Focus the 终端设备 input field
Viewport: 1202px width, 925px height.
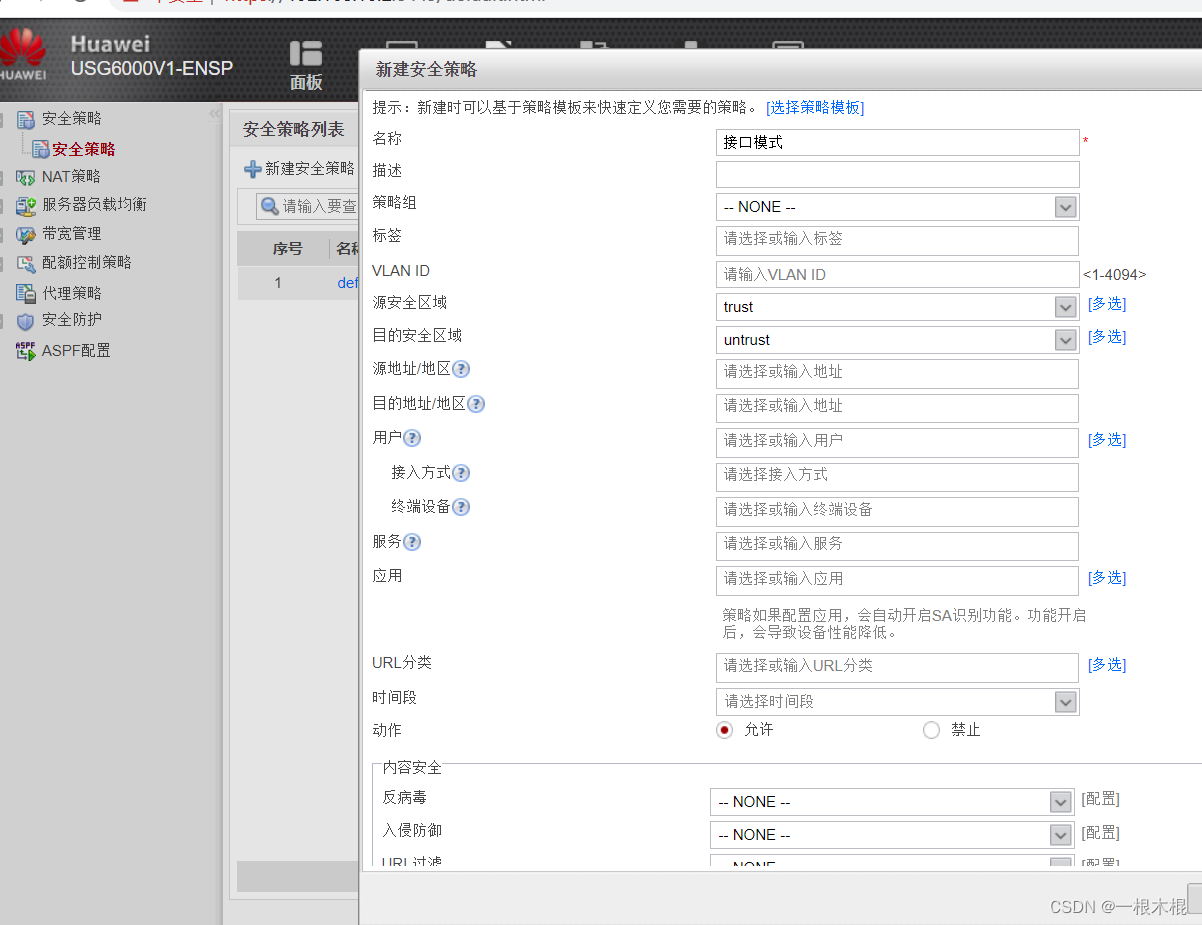(x=898, y=511)
